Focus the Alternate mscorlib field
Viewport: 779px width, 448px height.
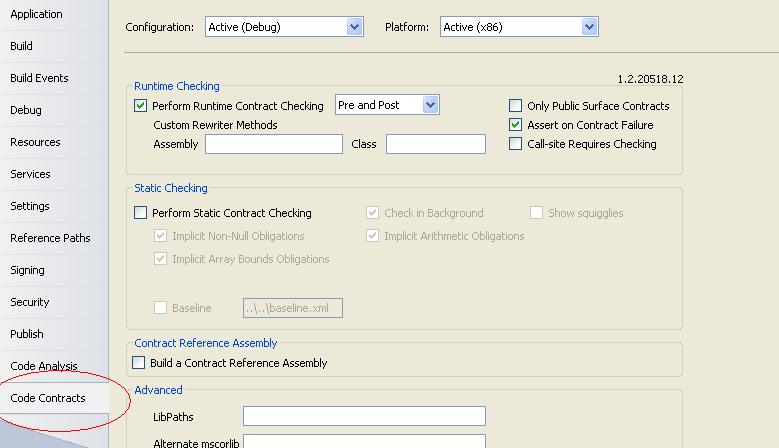[x=364, y=441]
